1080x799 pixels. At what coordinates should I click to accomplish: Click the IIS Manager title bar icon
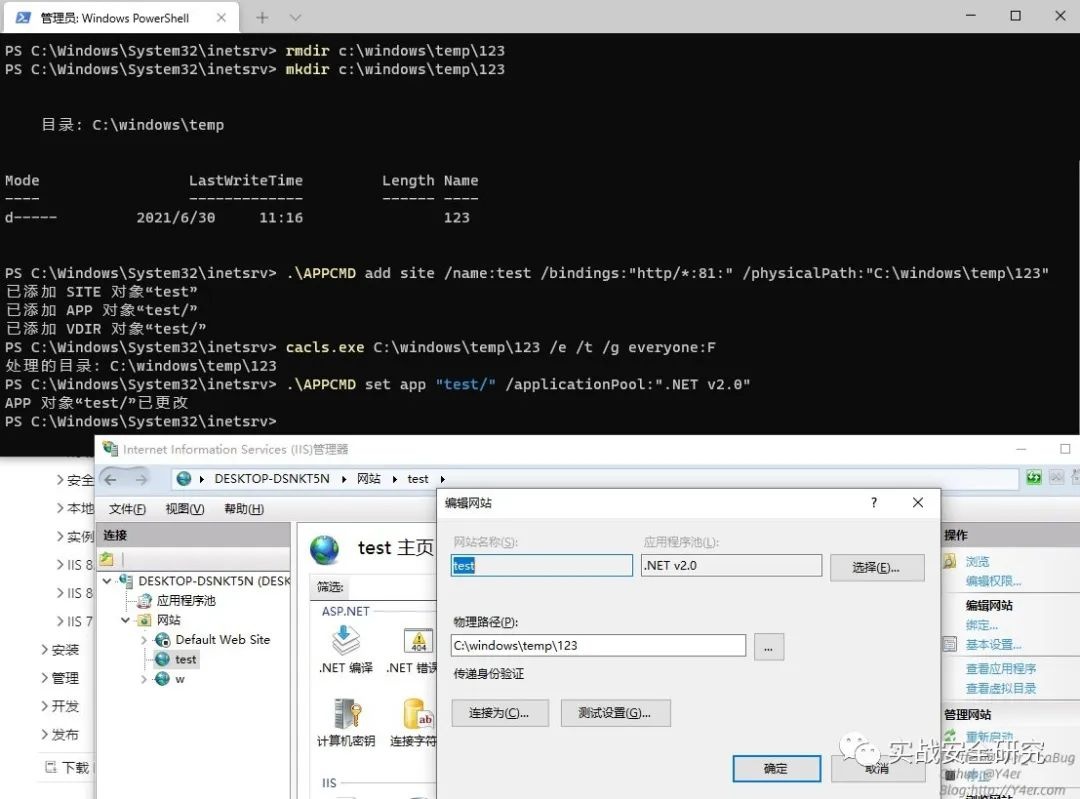[110, 449]
